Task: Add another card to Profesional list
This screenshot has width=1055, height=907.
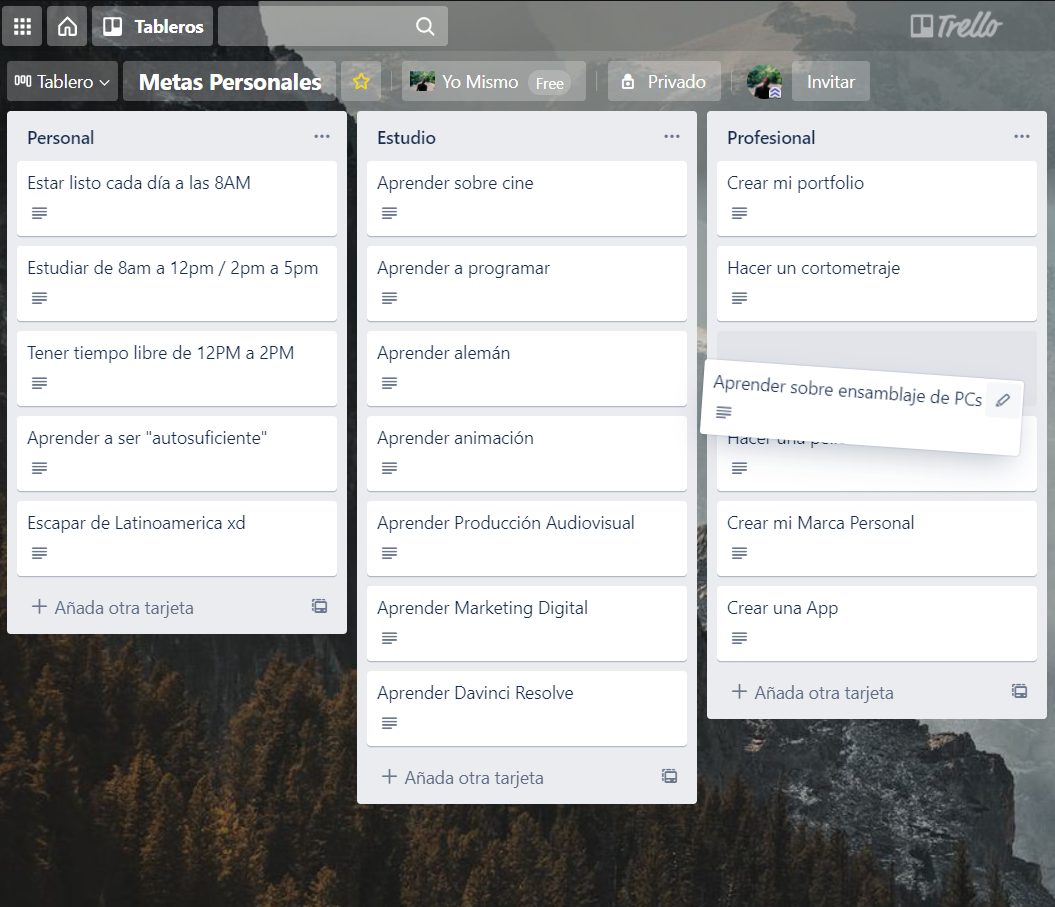Action: click(813, 692)
